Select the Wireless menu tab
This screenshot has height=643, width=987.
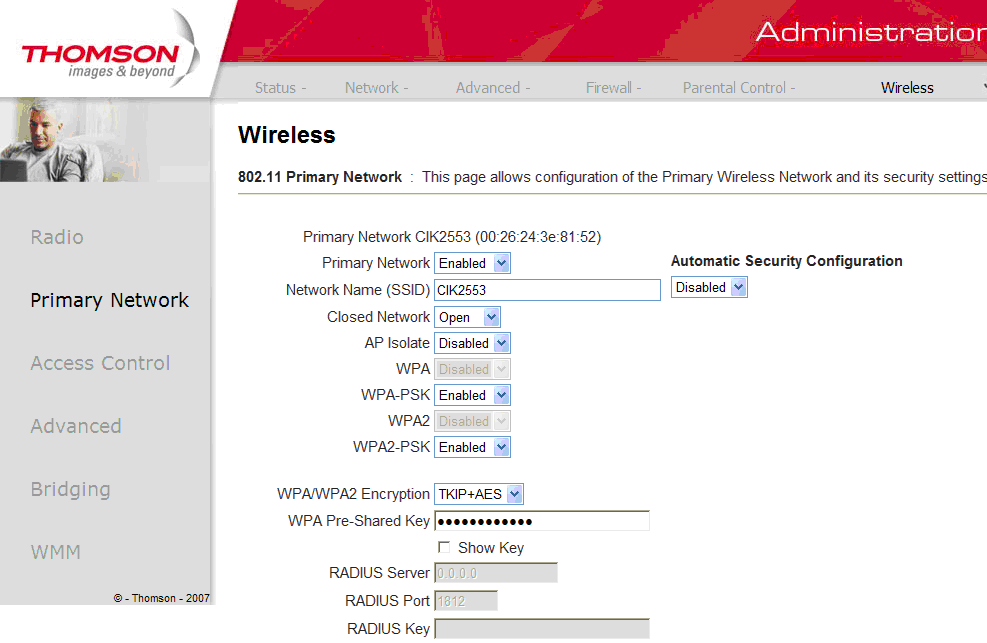click(x=907, y=87)
